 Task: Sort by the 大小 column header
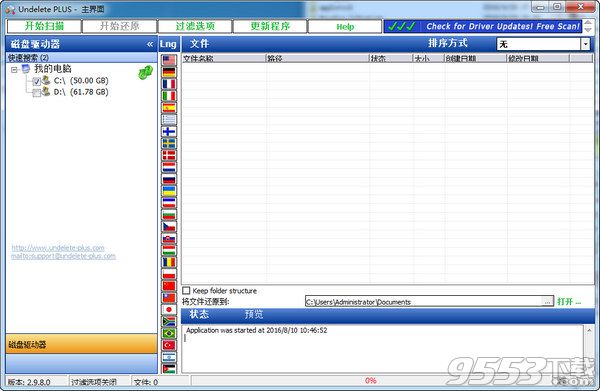tap(429, 58)
